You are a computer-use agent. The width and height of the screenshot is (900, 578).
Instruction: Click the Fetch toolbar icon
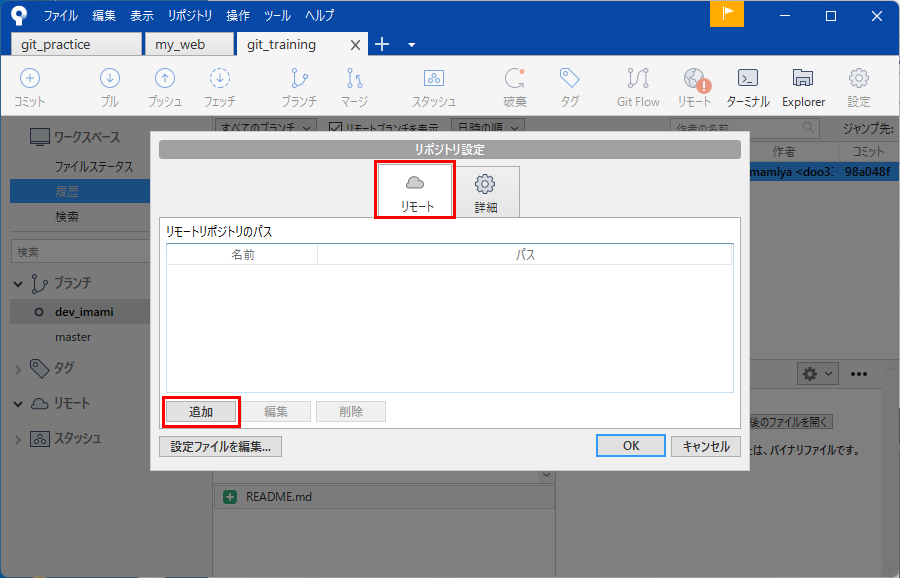click(220, 86)
